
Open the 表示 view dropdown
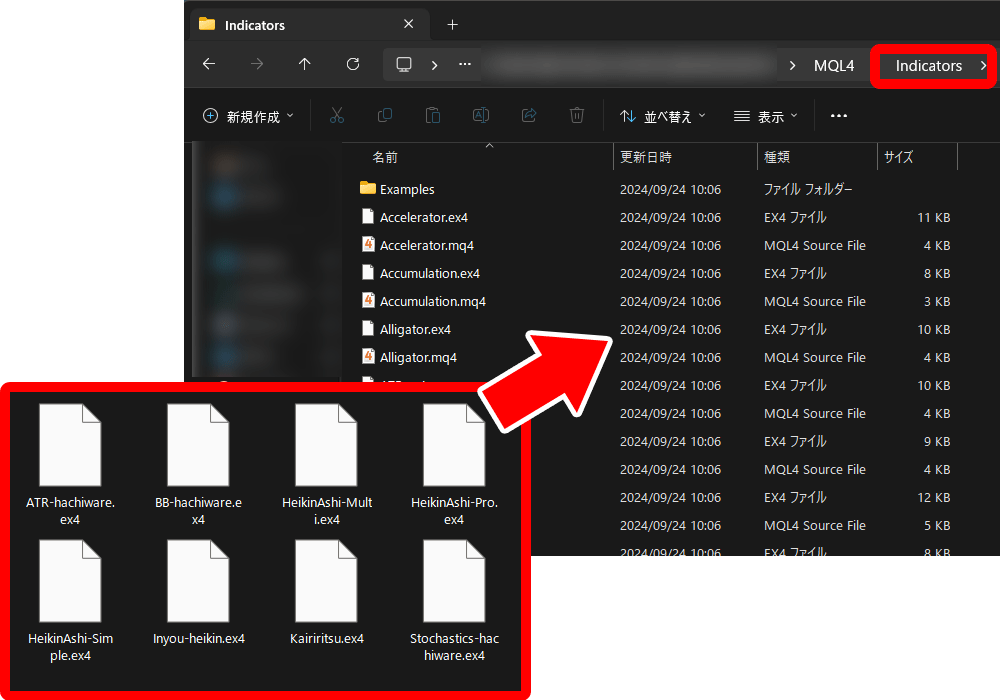click(x=766, y=116)
